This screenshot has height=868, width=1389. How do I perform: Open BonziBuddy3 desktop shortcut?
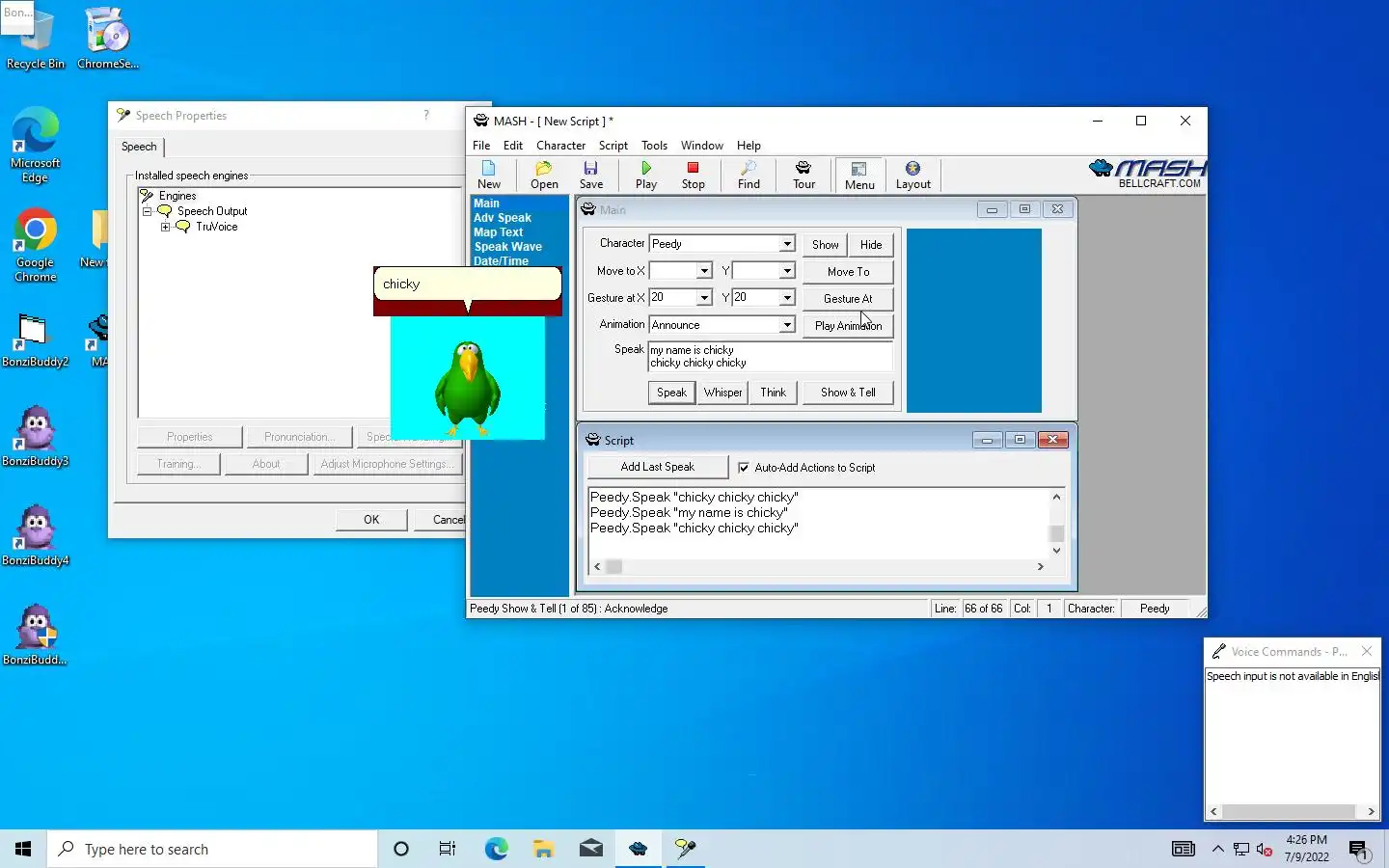[36, 436]
